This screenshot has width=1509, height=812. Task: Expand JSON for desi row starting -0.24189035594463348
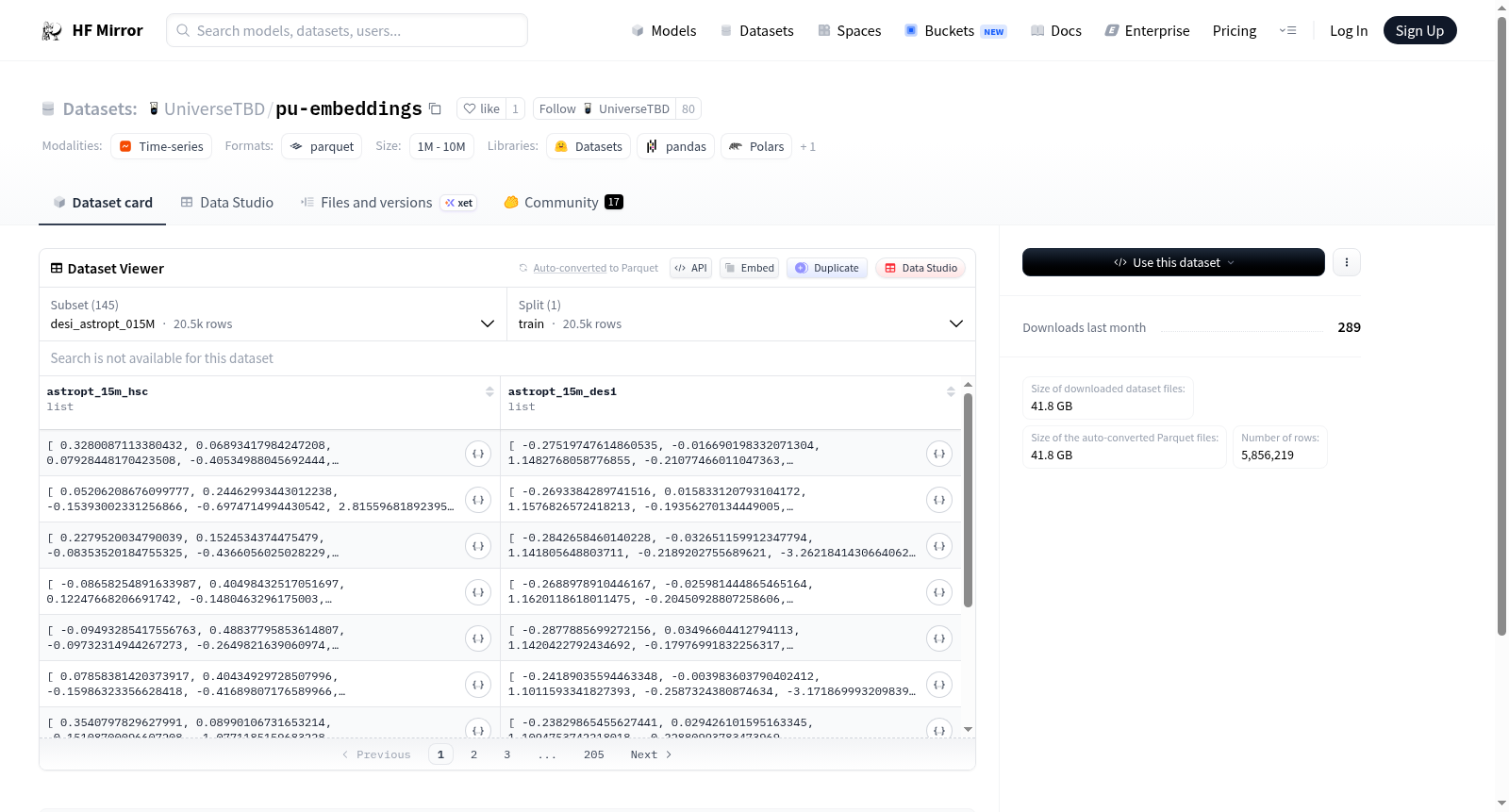point(939,685)
